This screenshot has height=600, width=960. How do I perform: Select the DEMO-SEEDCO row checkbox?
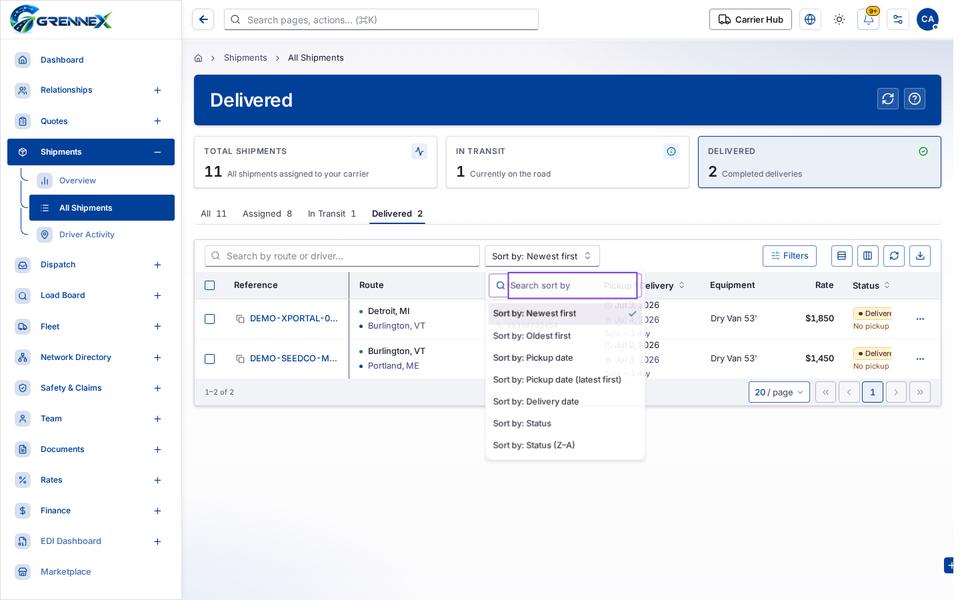tap(210, 359)
